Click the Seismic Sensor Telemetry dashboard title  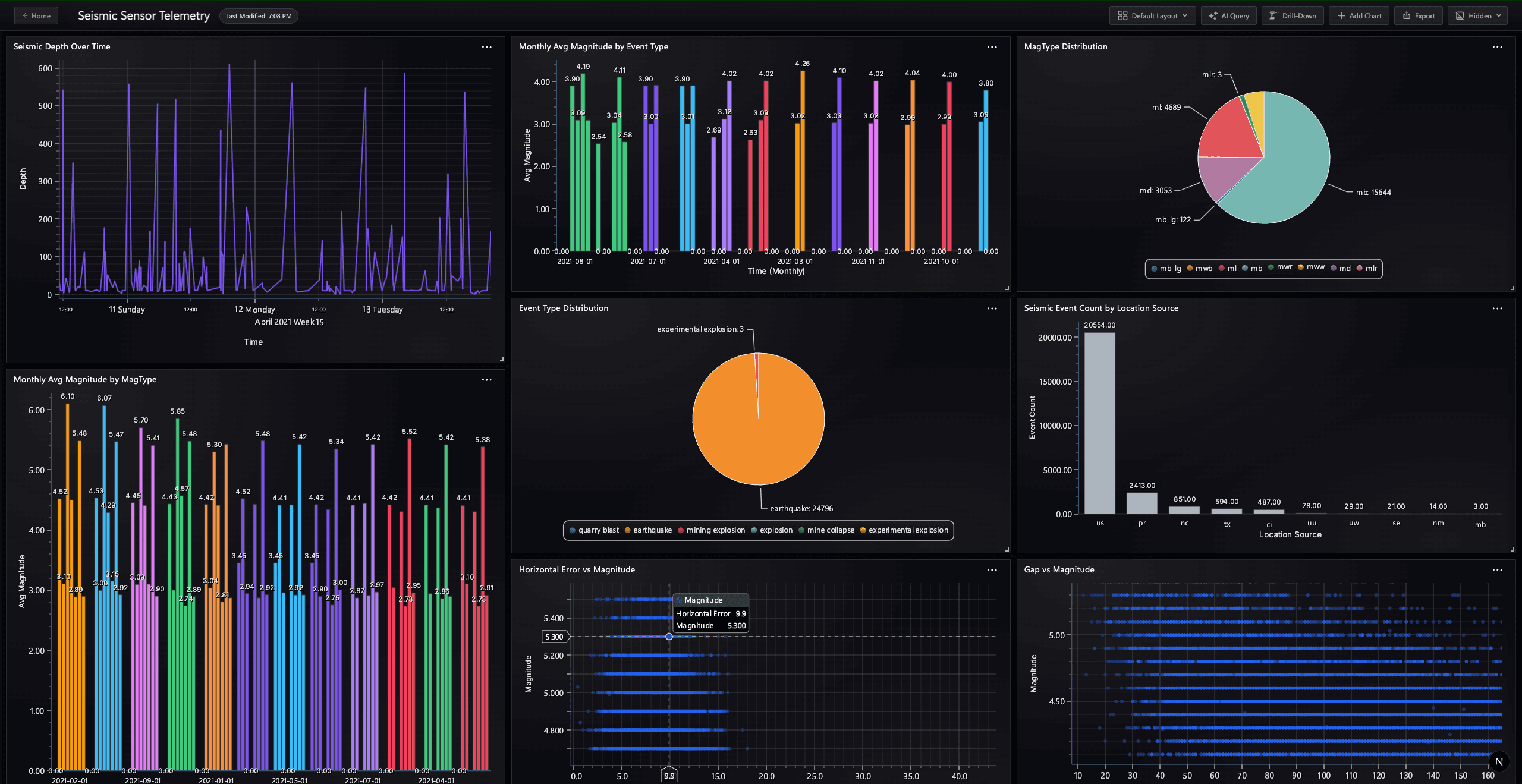[144, 16]
